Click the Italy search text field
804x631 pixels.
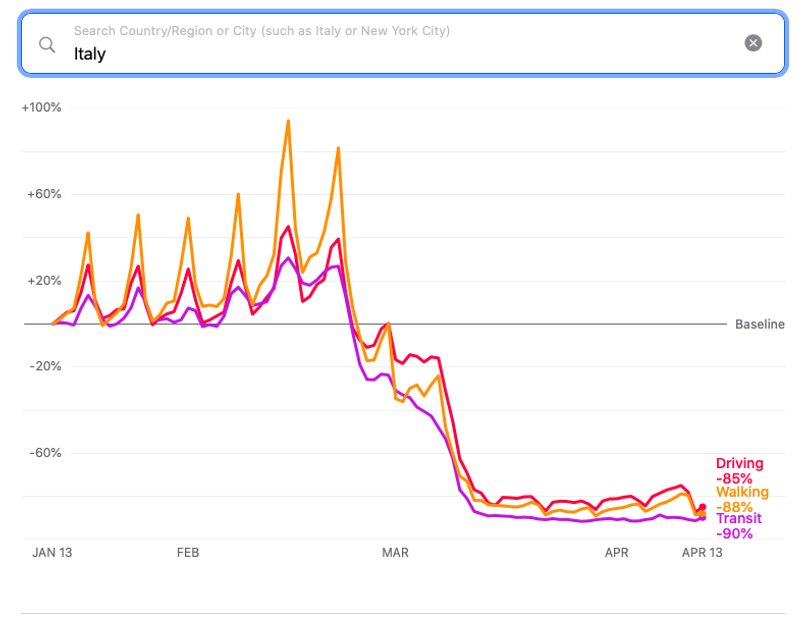point(403,44)
